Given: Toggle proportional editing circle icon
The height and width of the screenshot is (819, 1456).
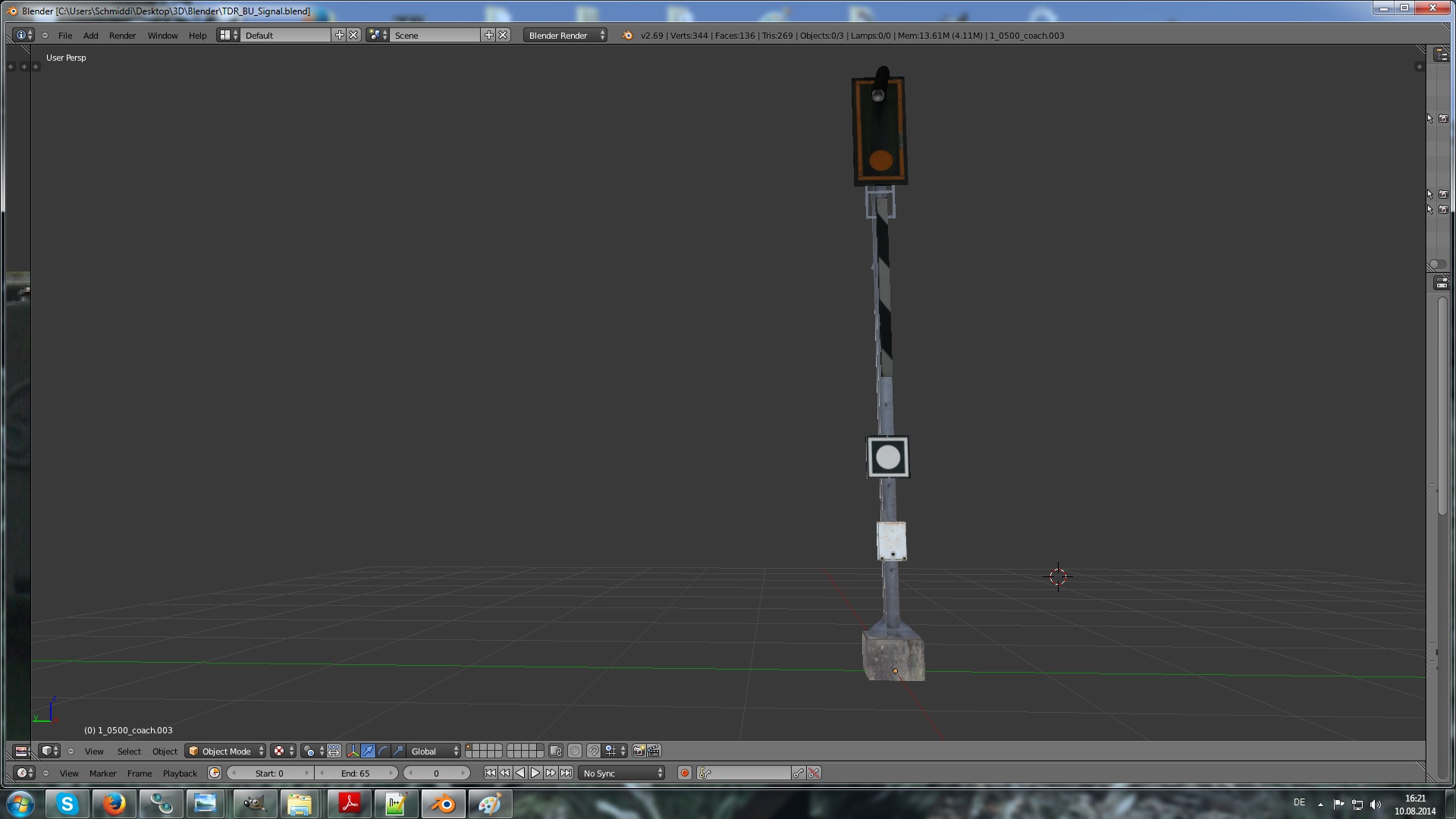Looking at the screenshot, I should coord(575,751).
